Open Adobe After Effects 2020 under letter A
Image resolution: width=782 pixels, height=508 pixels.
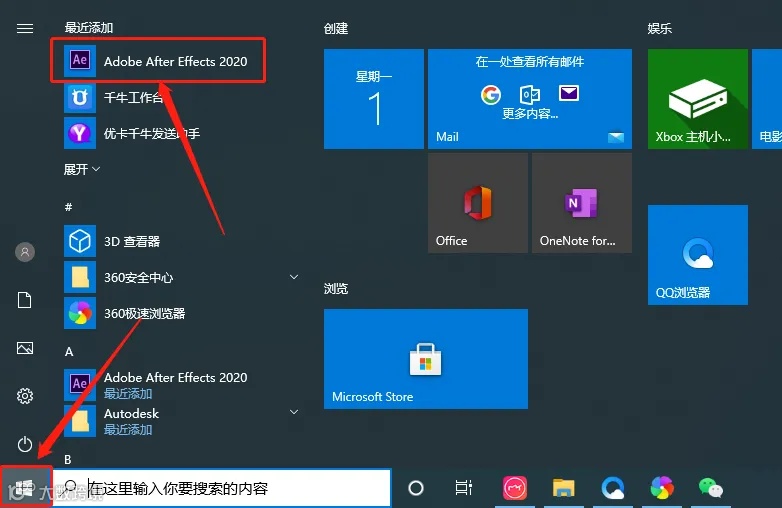pyautogui.click(x=157, y=384)
